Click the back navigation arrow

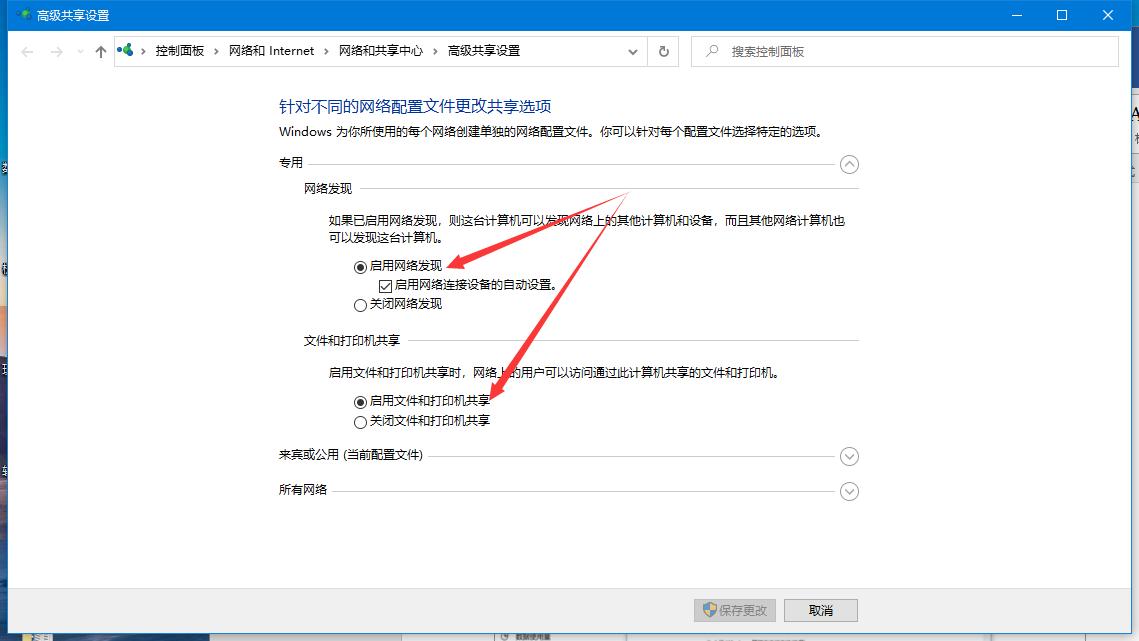tap(27, 50)
